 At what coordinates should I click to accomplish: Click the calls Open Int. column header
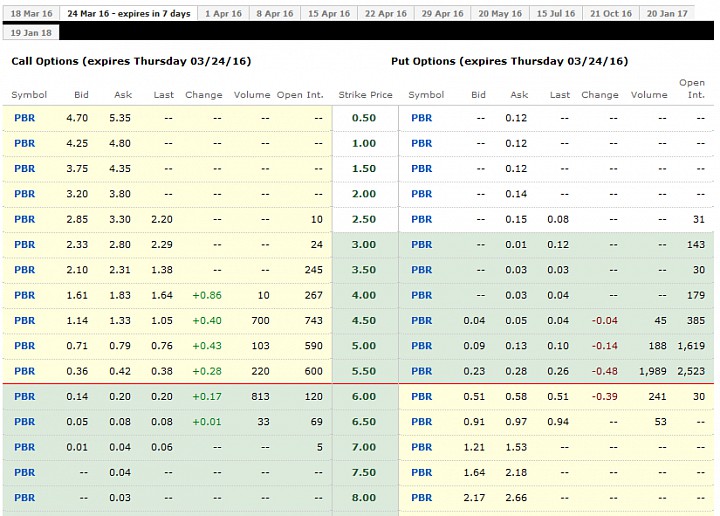pos(300,95)
